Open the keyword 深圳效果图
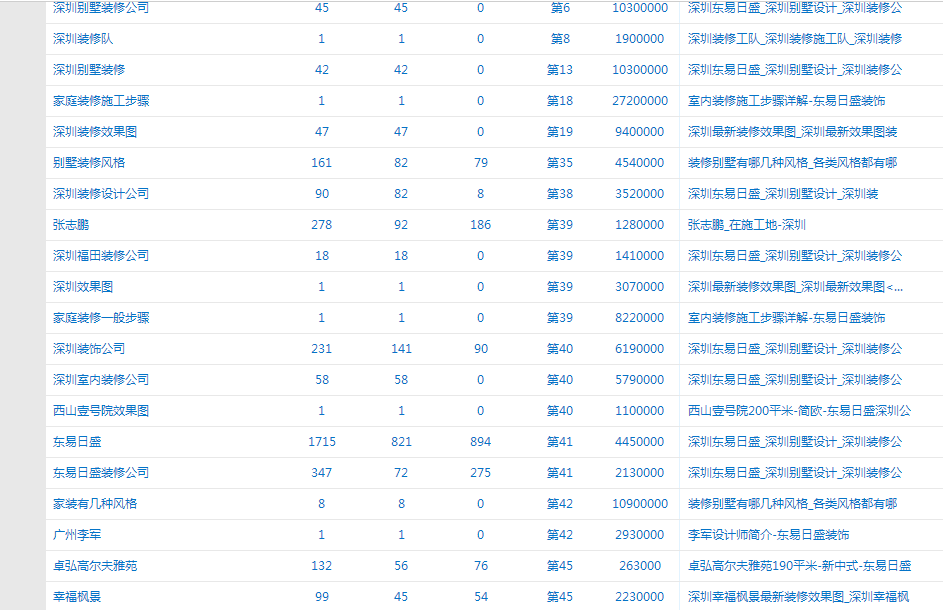Image resolution: width=943 pixels, height=610 pixels. click(83, 287)
